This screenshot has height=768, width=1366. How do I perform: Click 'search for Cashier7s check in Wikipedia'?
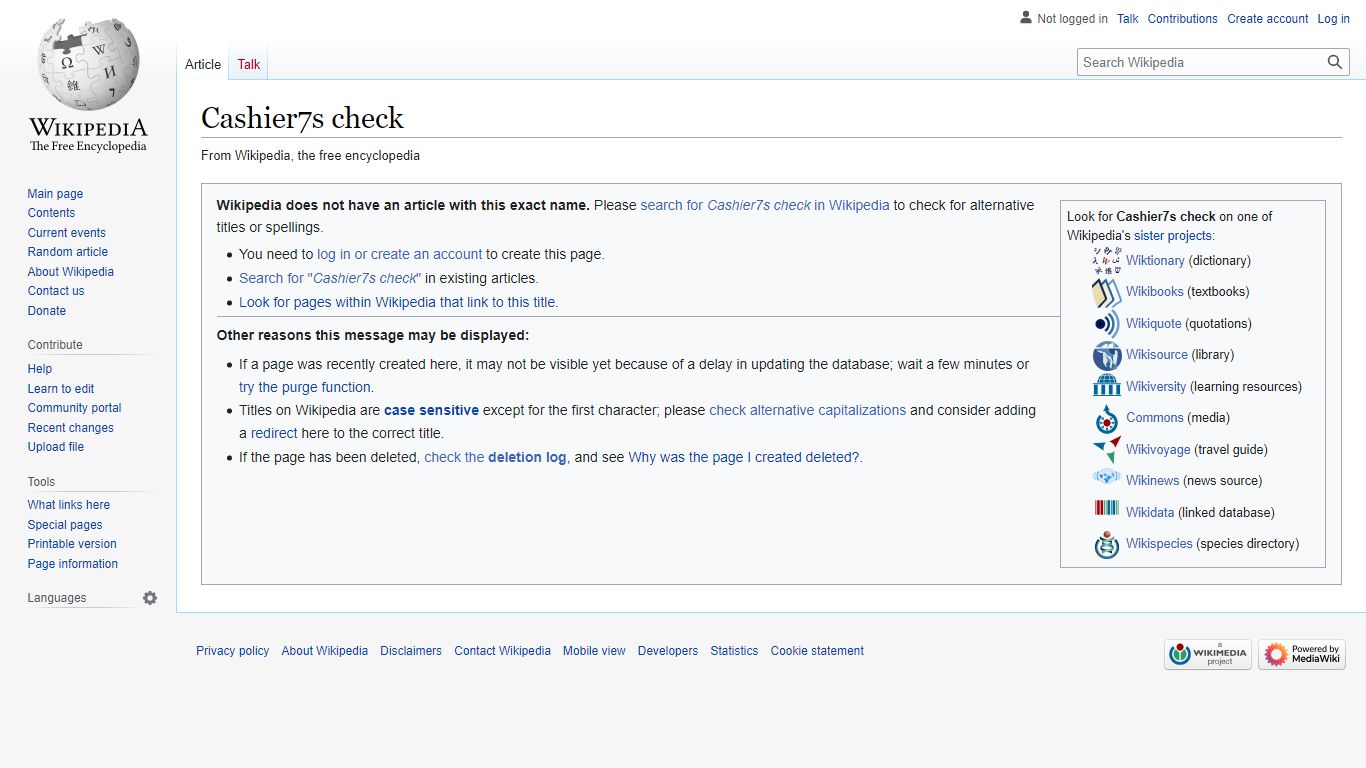click(765, 205)
